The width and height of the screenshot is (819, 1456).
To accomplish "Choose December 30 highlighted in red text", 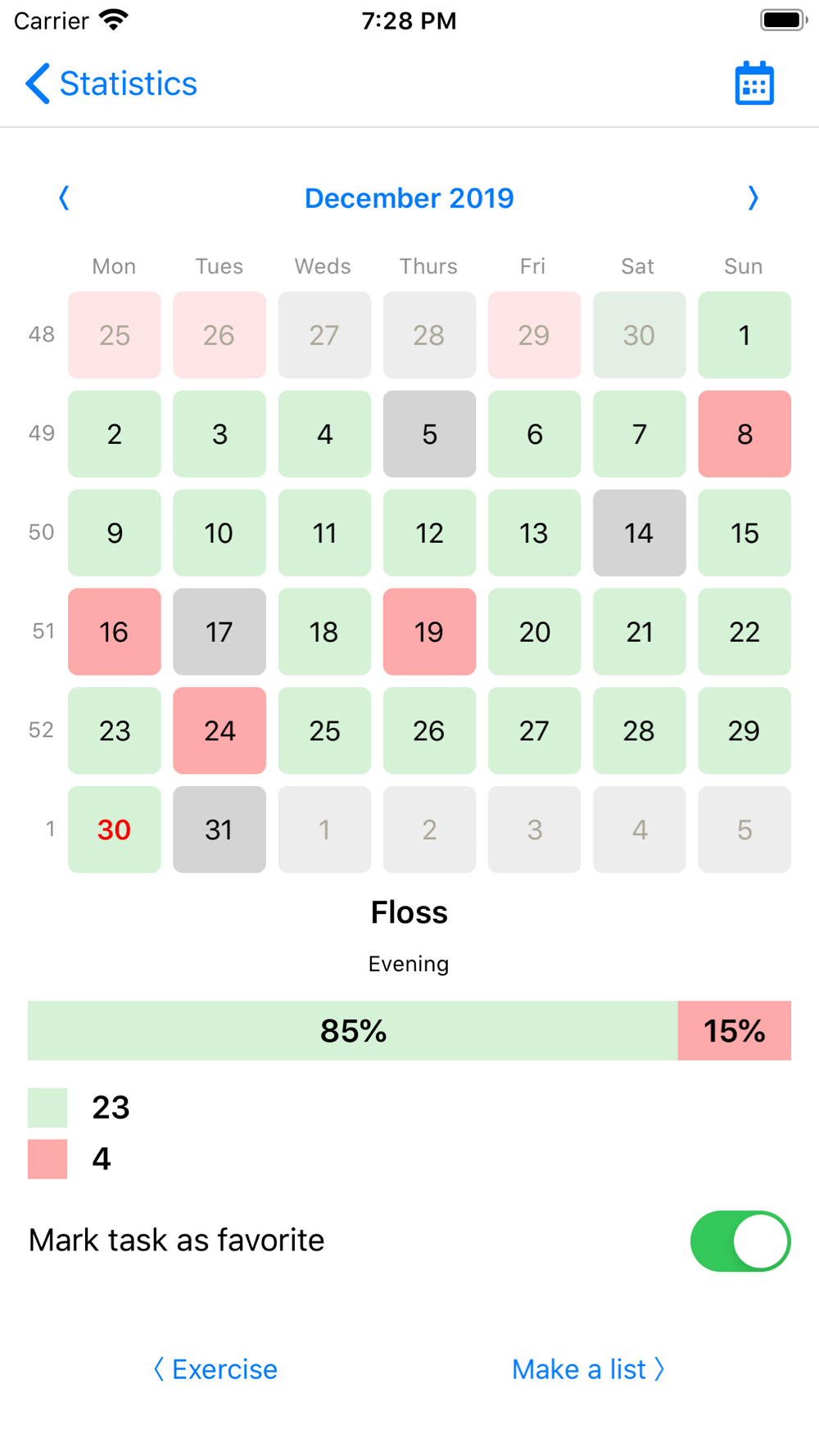I will click(115, 830).
